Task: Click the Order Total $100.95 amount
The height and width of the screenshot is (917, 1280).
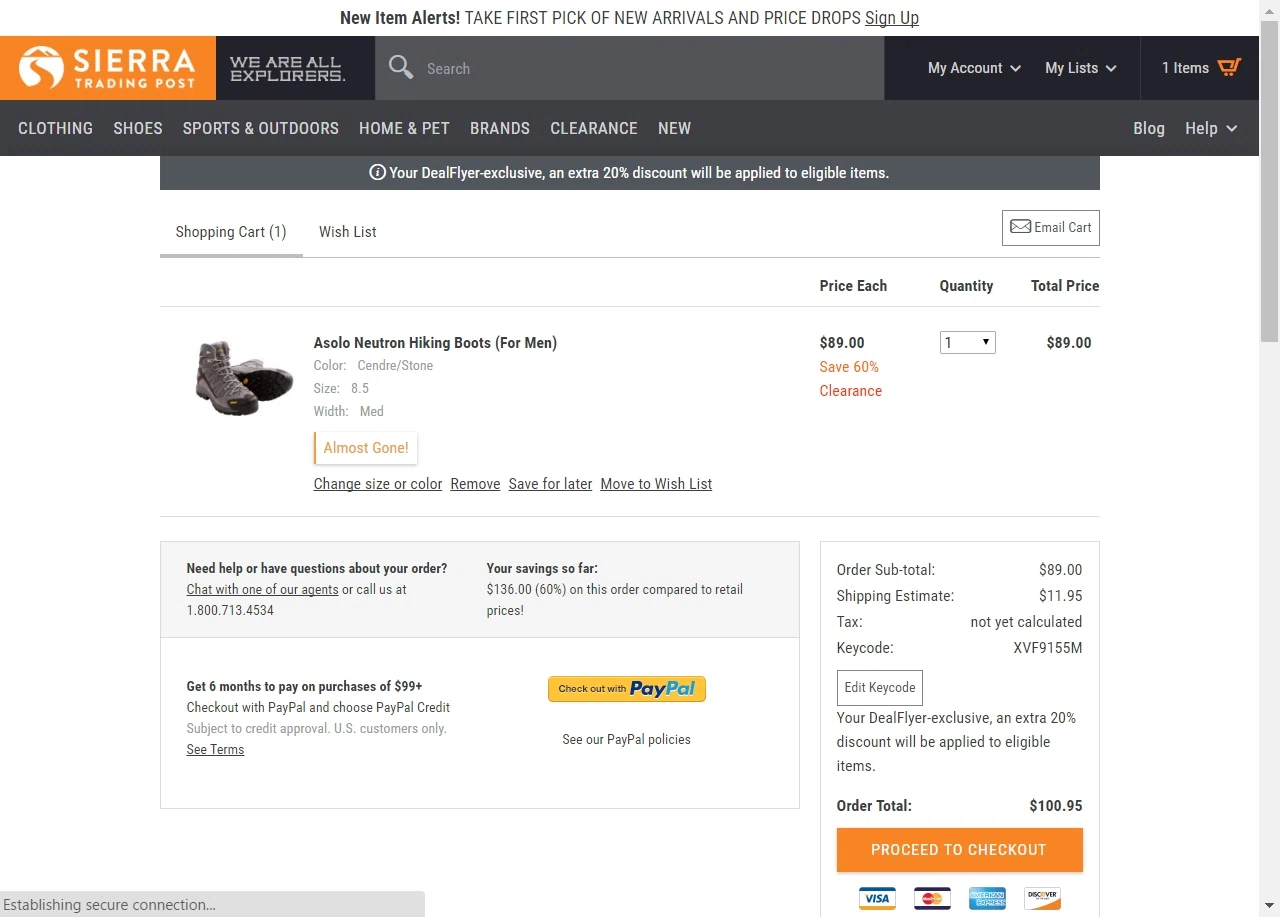Action: pos(1056,806)
